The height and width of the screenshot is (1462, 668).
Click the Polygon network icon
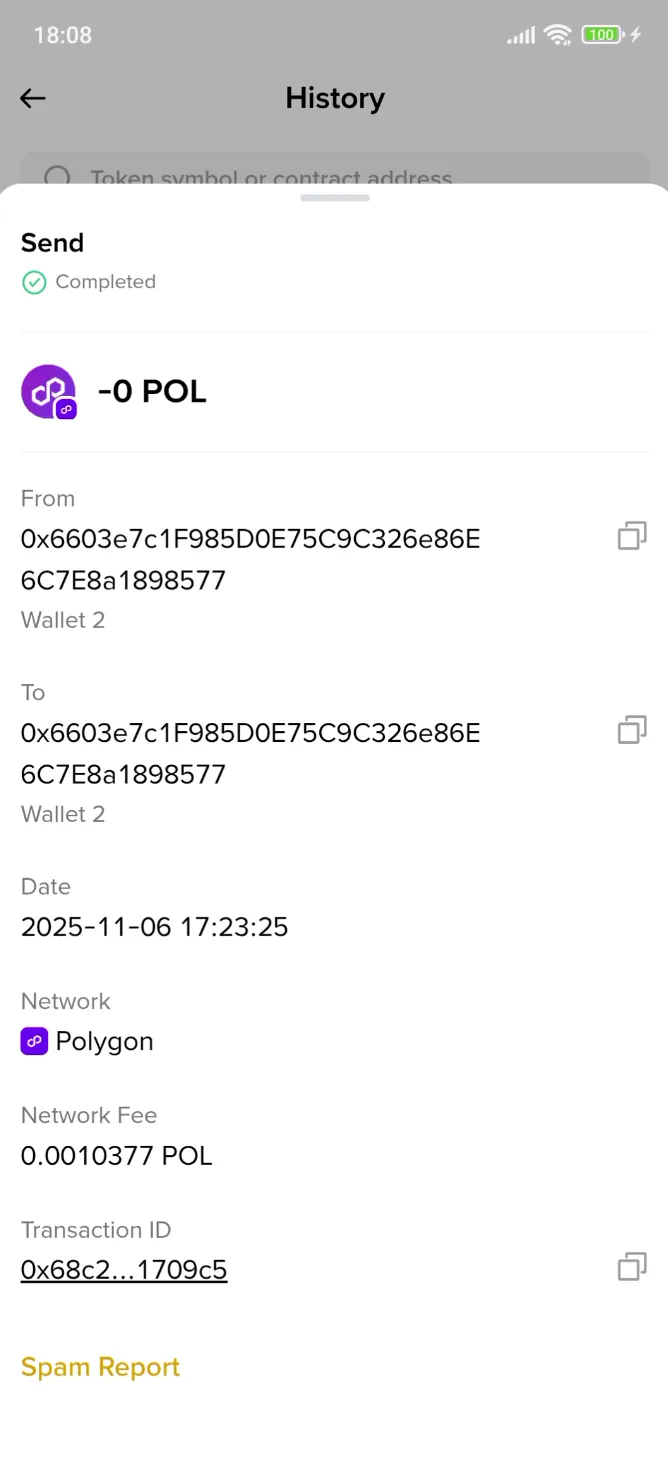point(34,1041)
